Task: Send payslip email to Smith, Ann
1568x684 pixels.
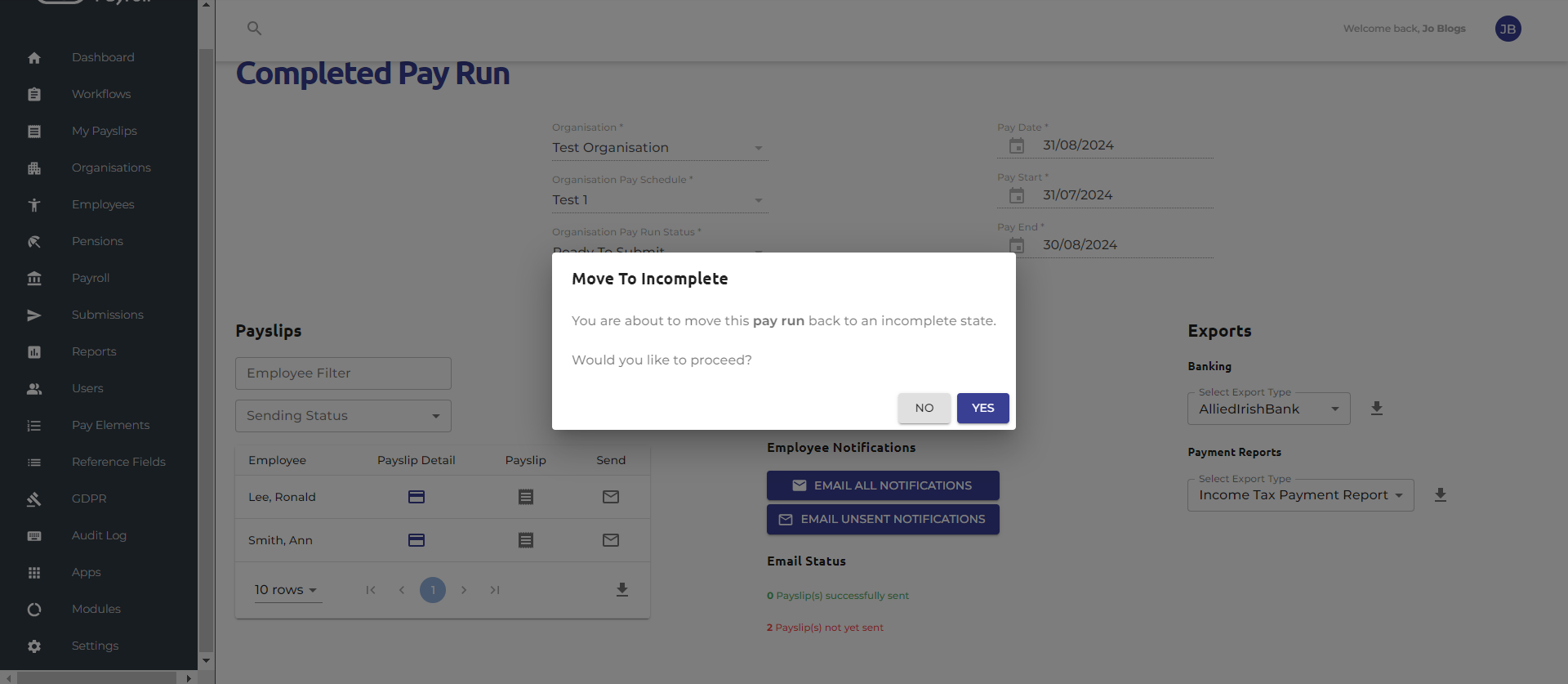Action: pyautogui.click(x=611, y=540)
